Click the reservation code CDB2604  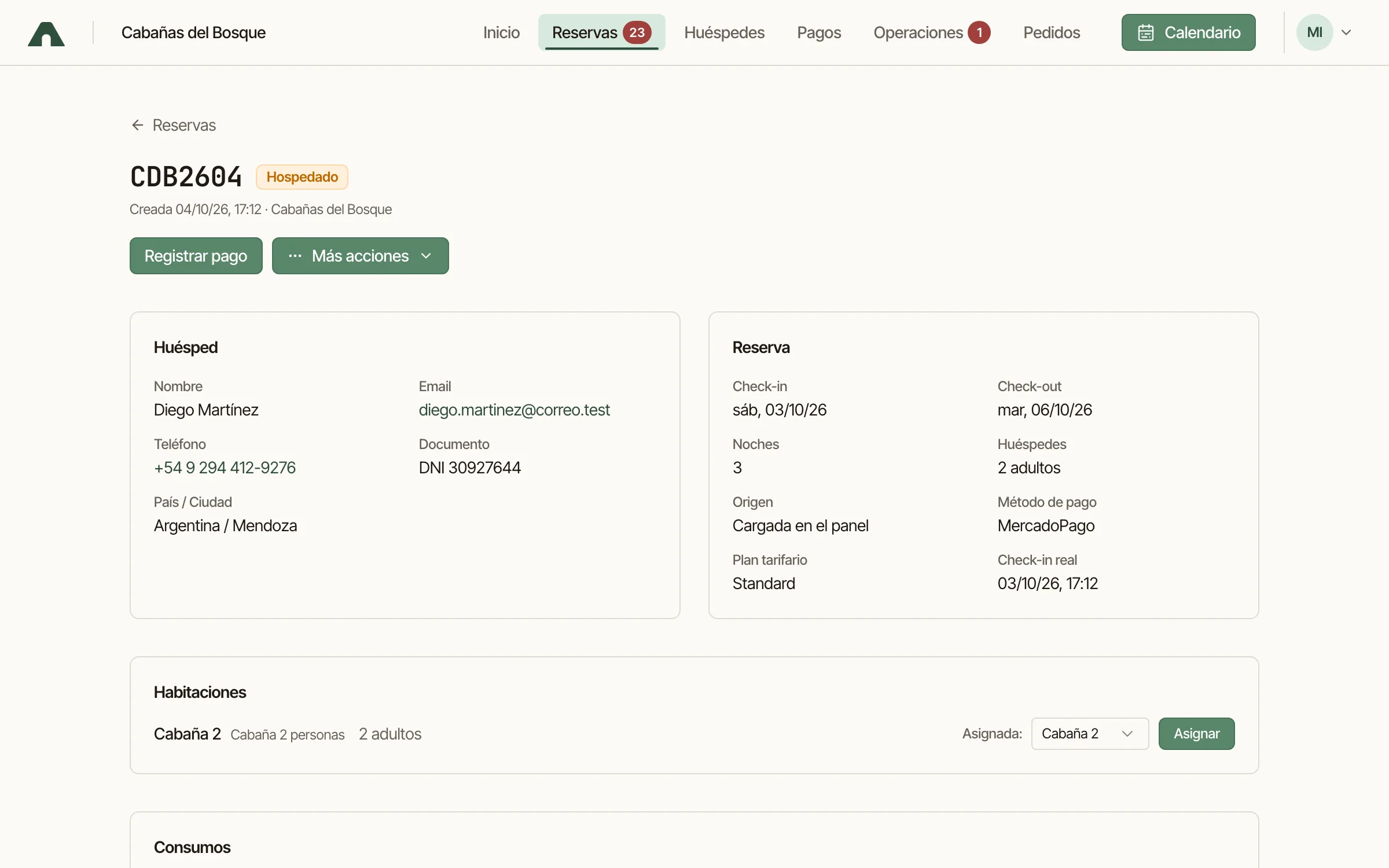point(186,177)
